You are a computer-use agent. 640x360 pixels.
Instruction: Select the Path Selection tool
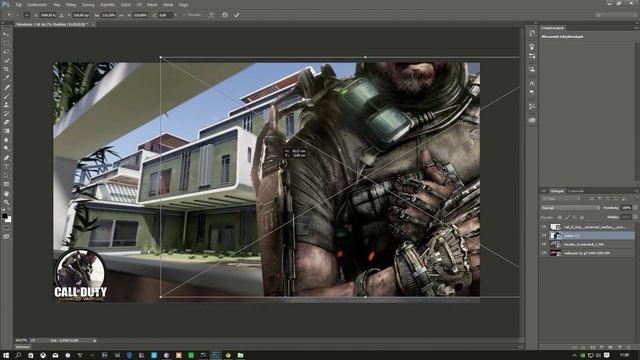6,175
